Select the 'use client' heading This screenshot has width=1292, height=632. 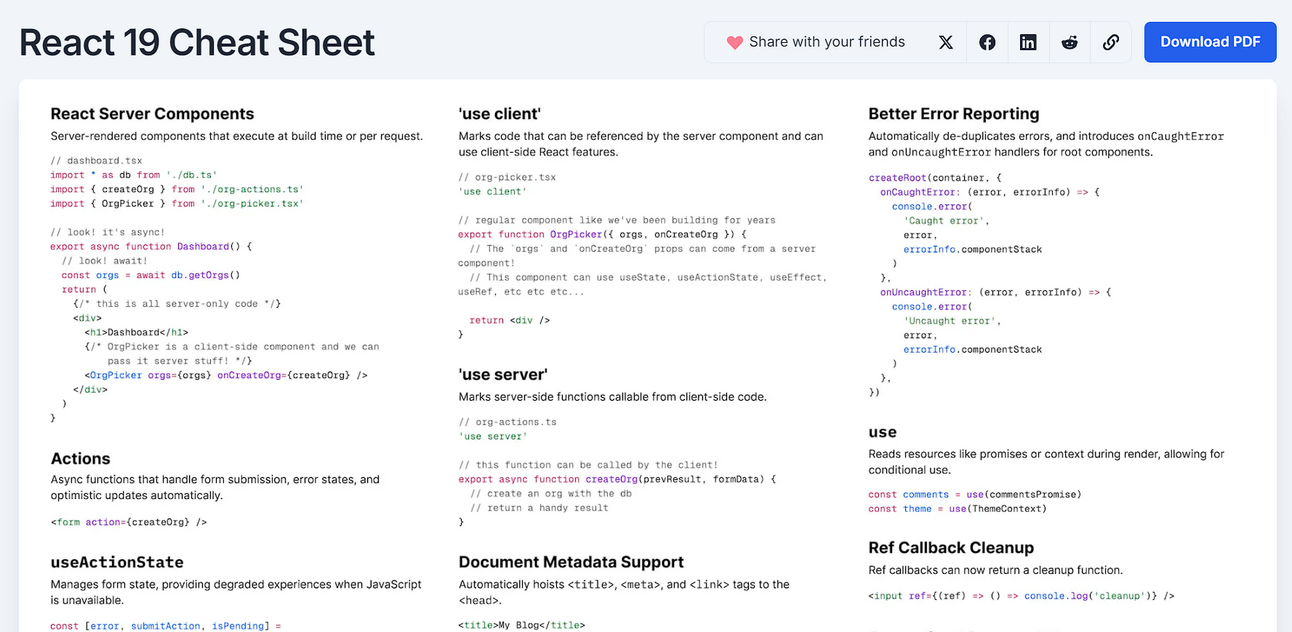click(500, 114)
